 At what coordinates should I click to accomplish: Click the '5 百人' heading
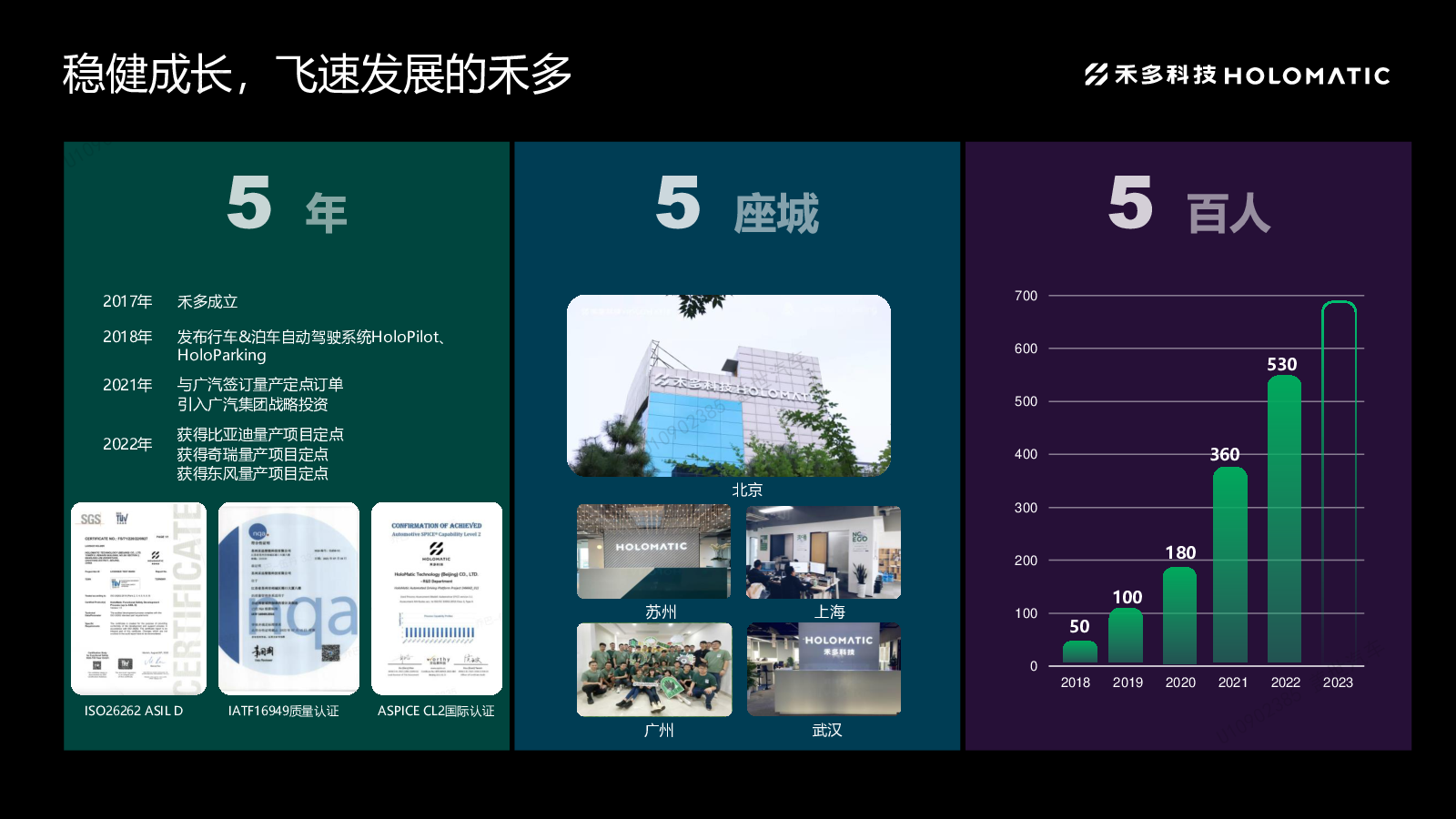tap(1188, 205)
